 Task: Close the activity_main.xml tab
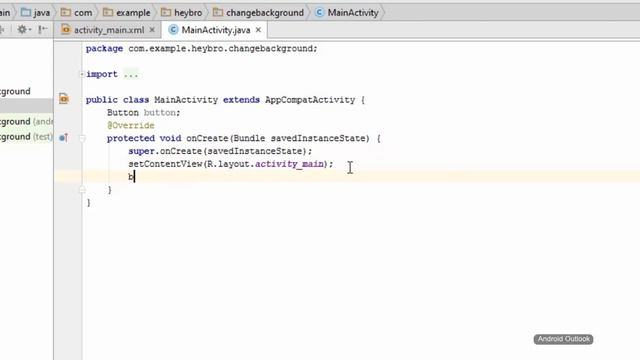[152, 30]
